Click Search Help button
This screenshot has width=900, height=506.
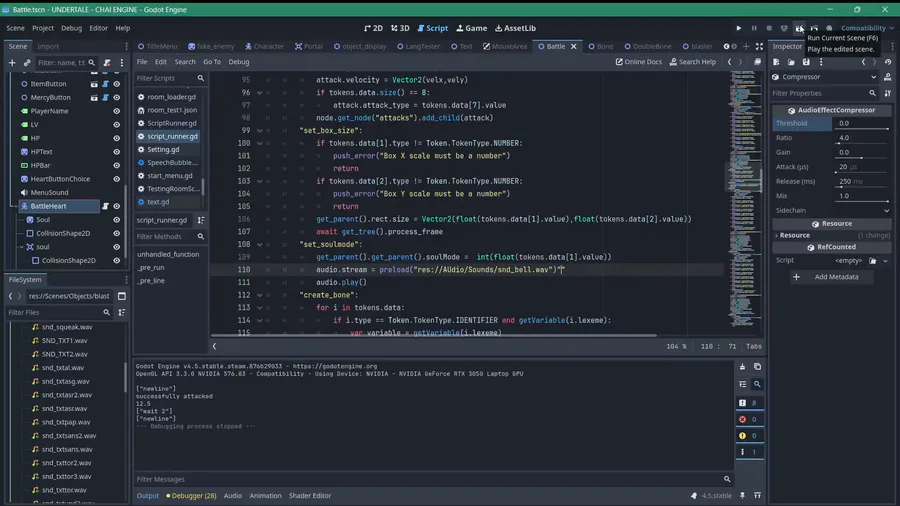click(692, 62)
